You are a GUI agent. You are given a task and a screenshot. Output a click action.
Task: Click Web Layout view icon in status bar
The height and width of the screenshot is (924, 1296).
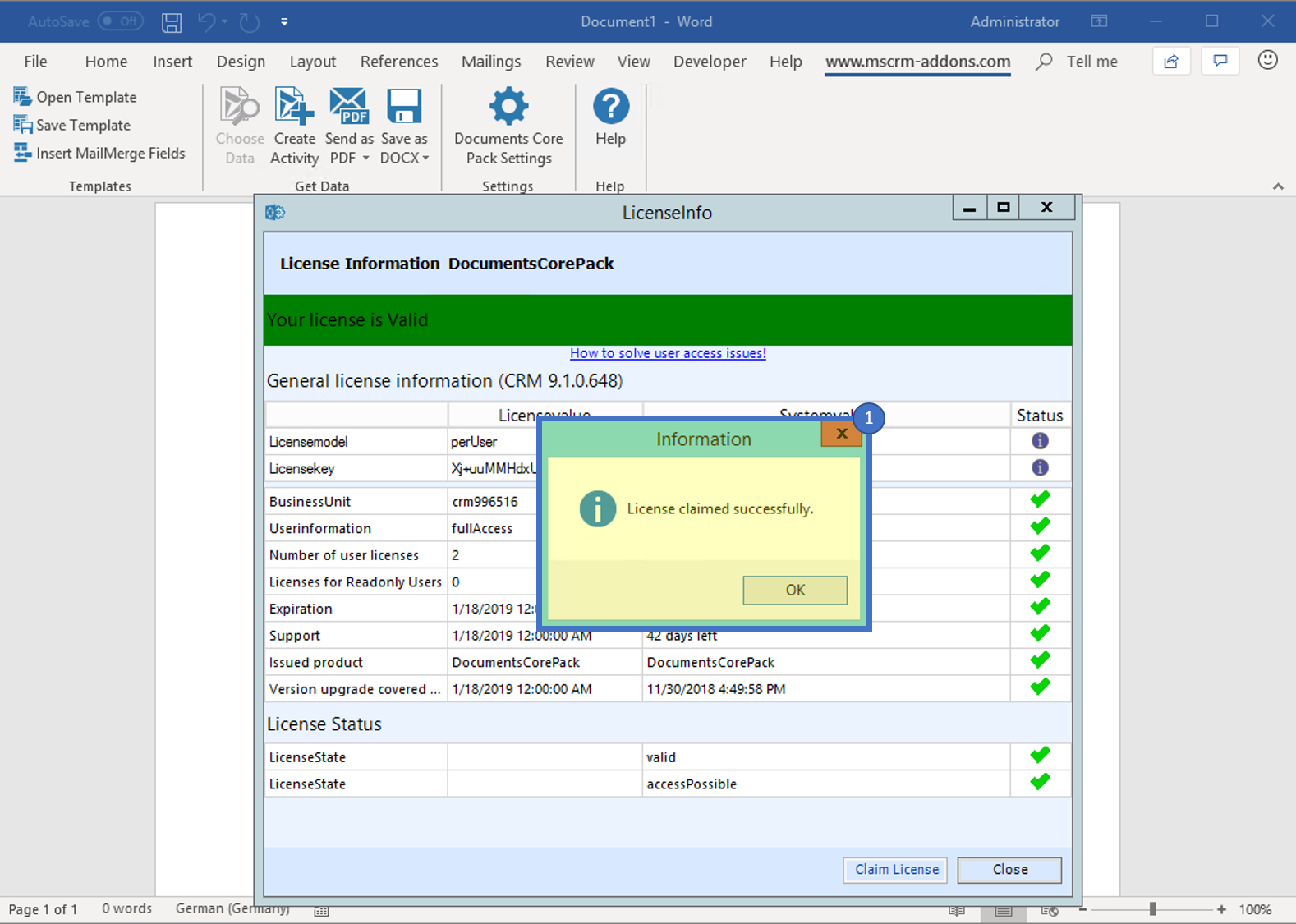pyautogui.click(x=1049, y=910)
